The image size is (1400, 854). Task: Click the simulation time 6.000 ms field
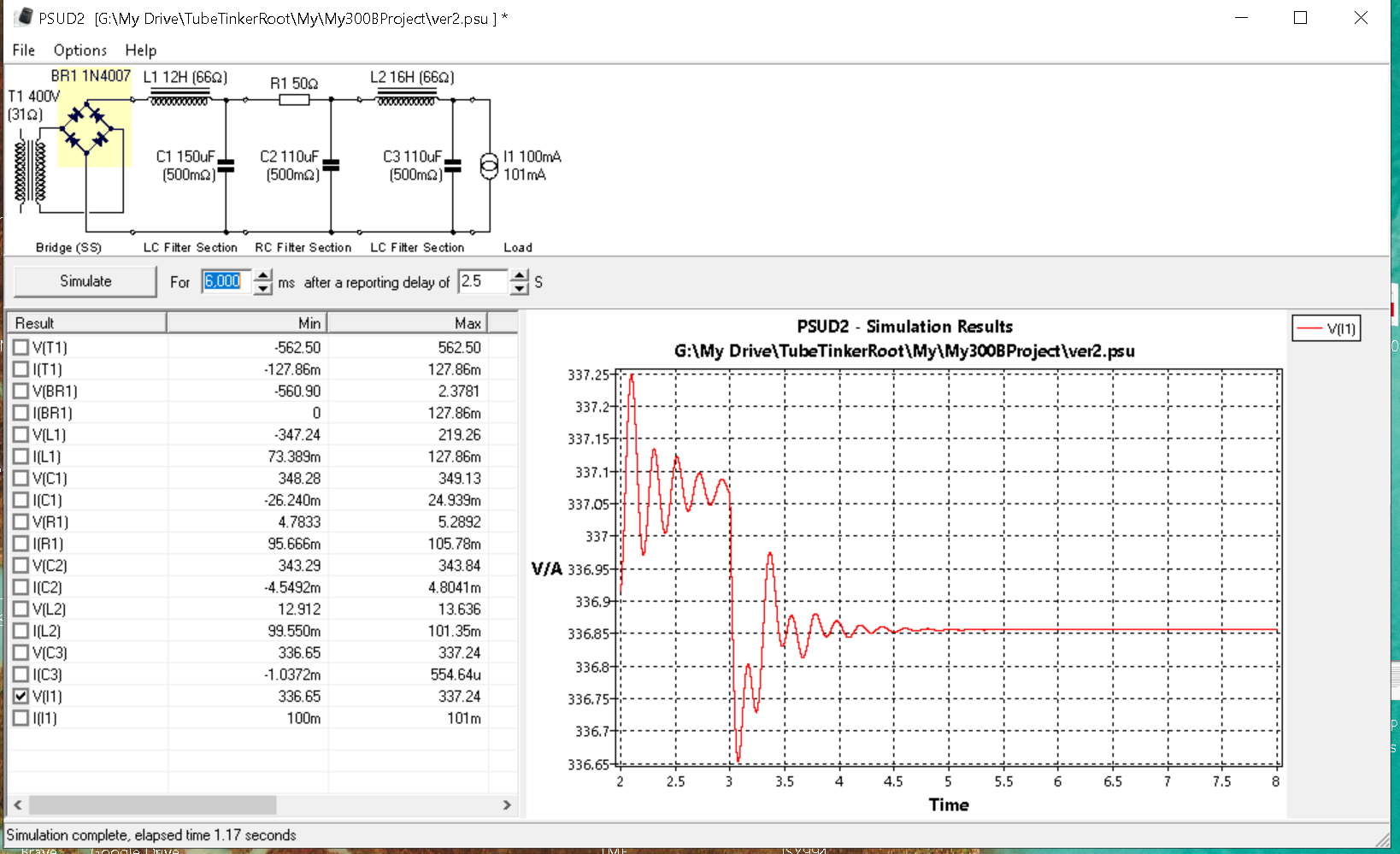point(226,281)
